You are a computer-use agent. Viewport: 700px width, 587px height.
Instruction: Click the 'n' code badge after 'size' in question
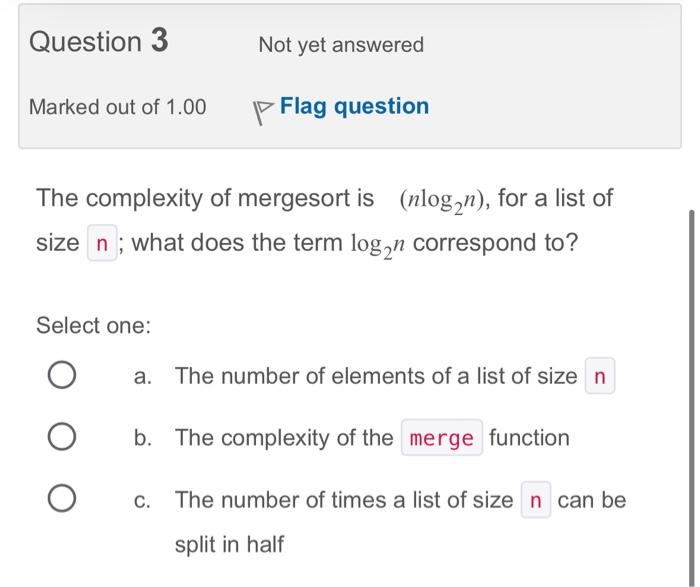pyautogui.click(x=102, y=243)
